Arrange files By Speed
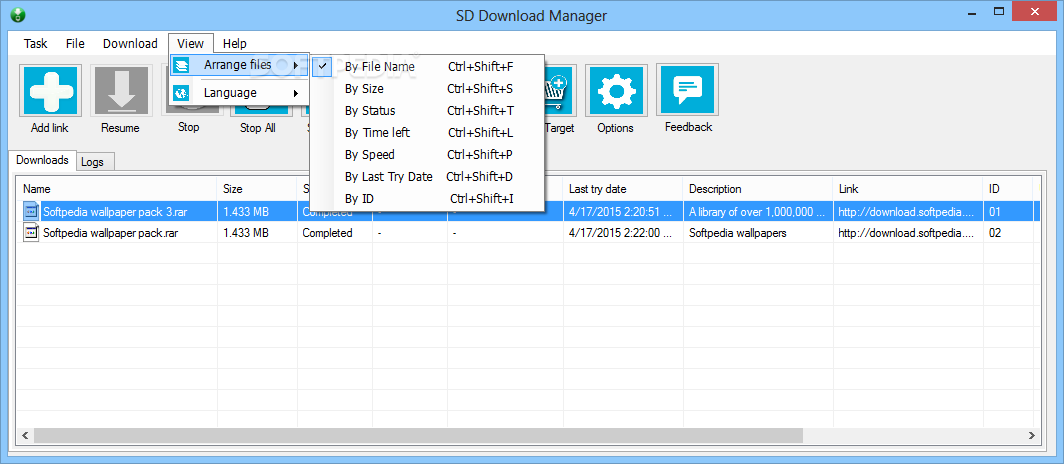Viewport: 1064px width, 464px height. [428, 154]
